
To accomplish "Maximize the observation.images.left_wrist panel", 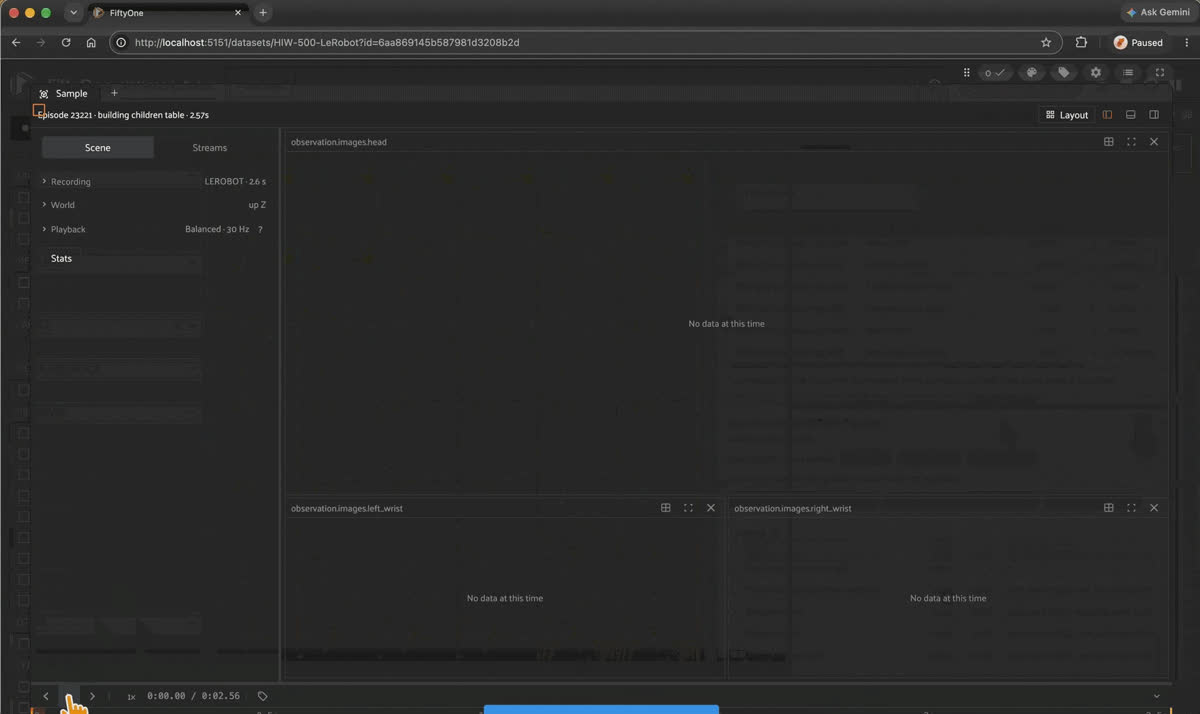I will pyautogui.click(x=688, y=508).
